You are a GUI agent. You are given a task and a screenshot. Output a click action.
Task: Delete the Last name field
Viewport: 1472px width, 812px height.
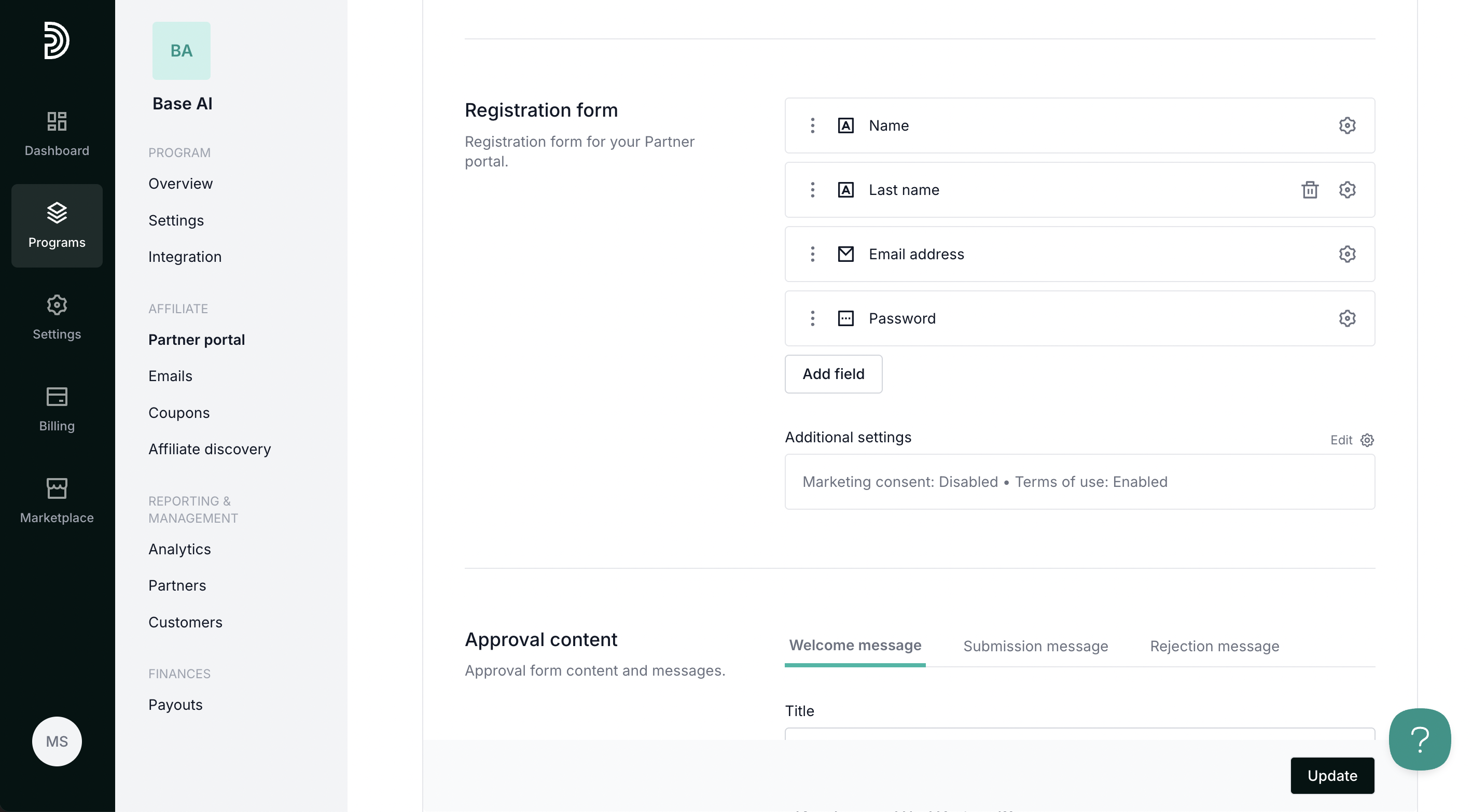click(x=1309, y=190)
